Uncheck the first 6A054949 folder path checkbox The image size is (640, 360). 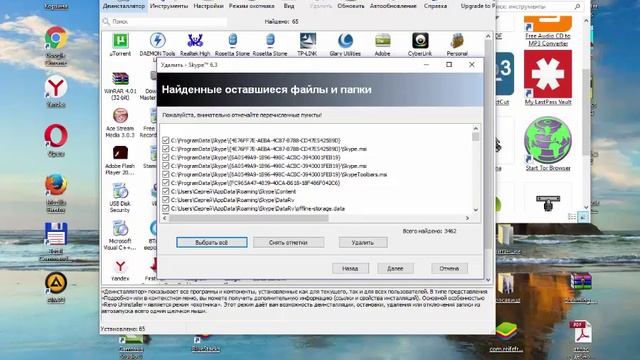click(165, 157)
